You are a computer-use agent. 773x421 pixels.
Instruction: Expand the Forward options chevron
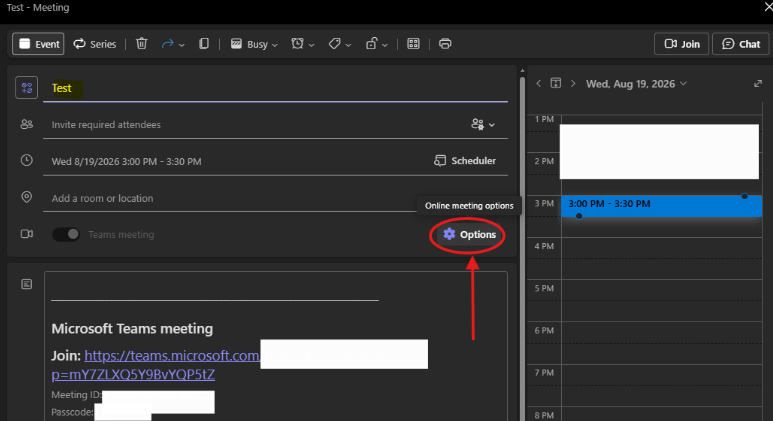(182, 45)
